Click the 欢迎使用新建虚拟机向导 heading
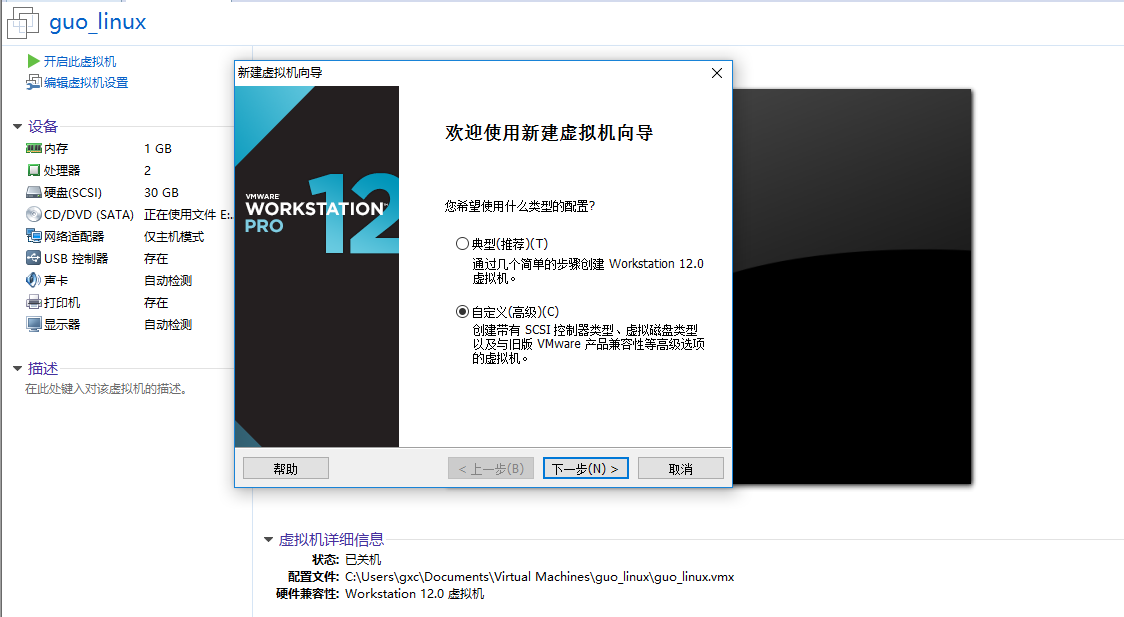This screenshot has height=617, width=1124. pyautogui.click(x=549, y=133)
